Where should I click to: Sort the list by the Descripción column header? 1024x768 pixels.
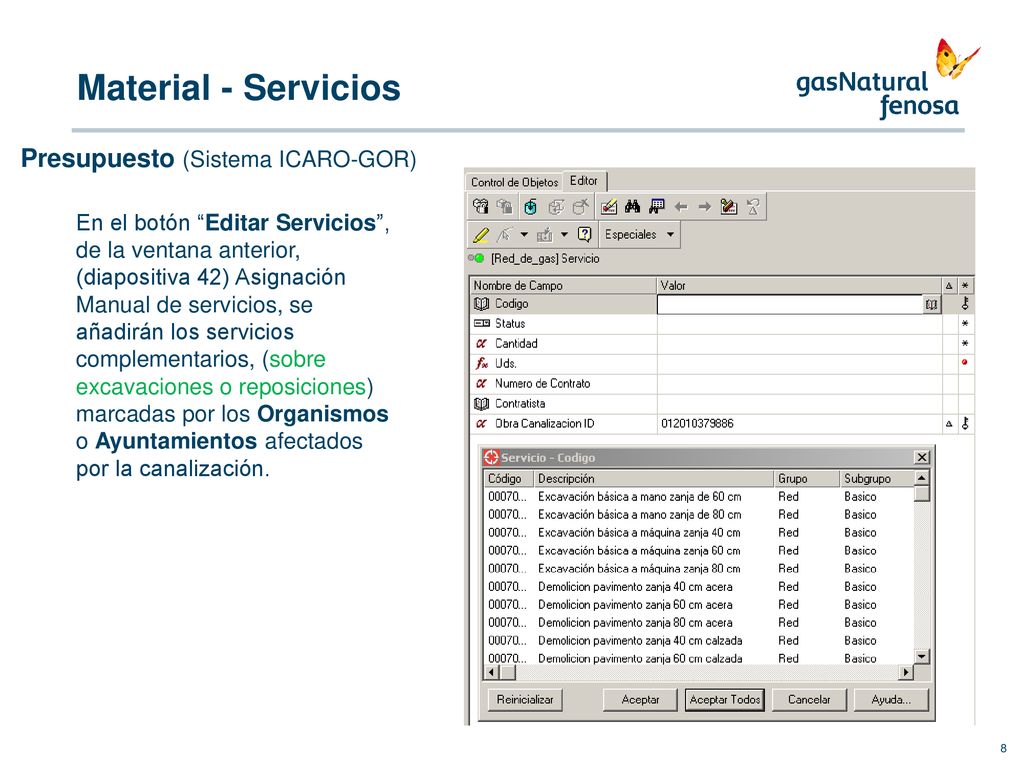pos(654,479)
